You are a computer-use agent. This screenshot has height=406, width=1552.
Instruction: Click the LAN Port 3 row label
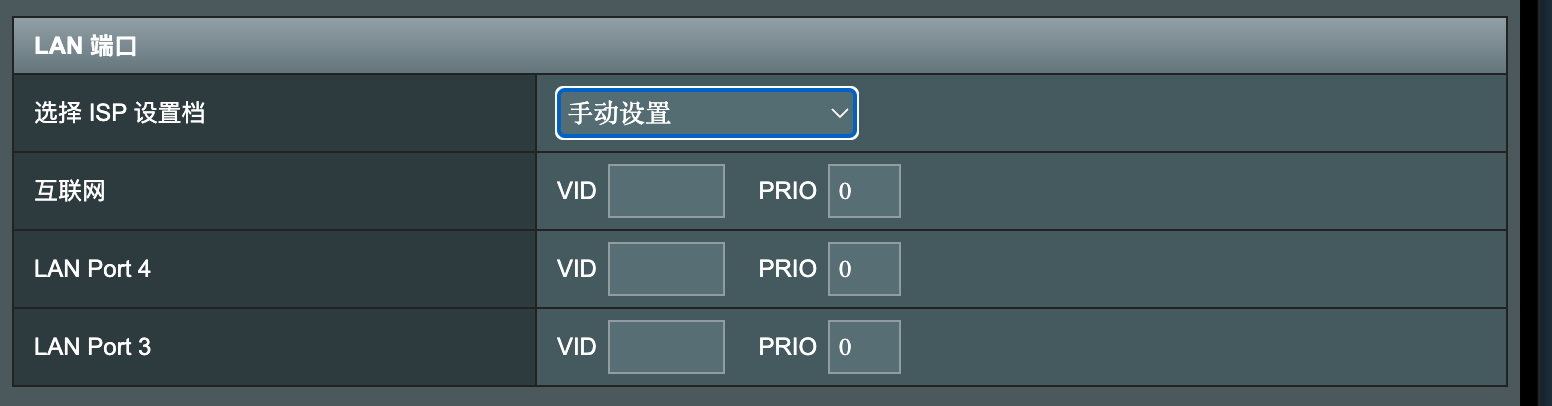[x=92, y=347]
